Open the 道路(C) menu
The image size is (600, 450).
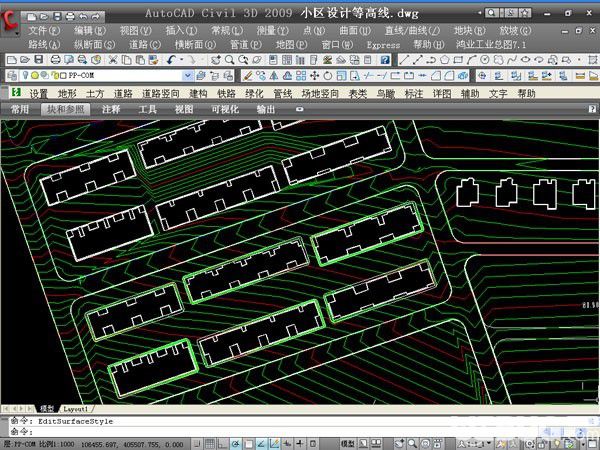(145, 45)
